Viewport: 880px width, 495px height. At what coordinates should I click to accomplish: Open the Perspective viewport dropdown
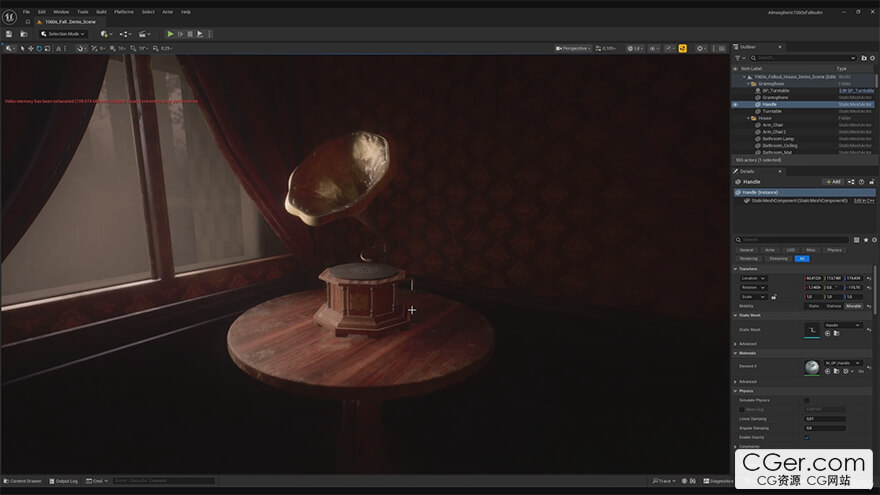coord(574,48)
